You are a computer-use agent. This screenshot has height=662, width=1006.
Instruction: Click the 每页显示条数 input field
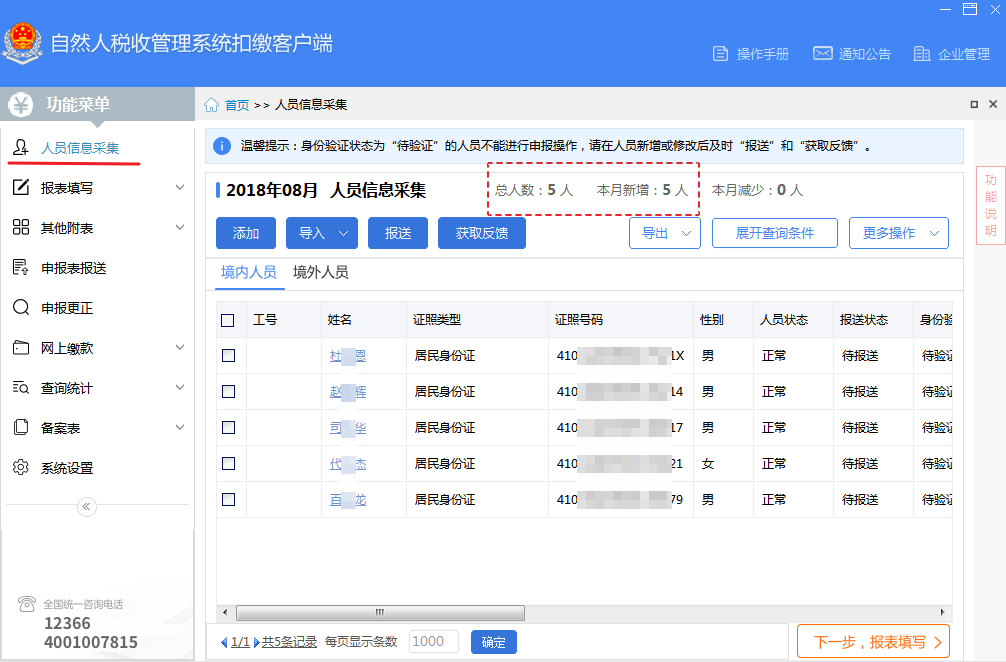tap(434, 641)
